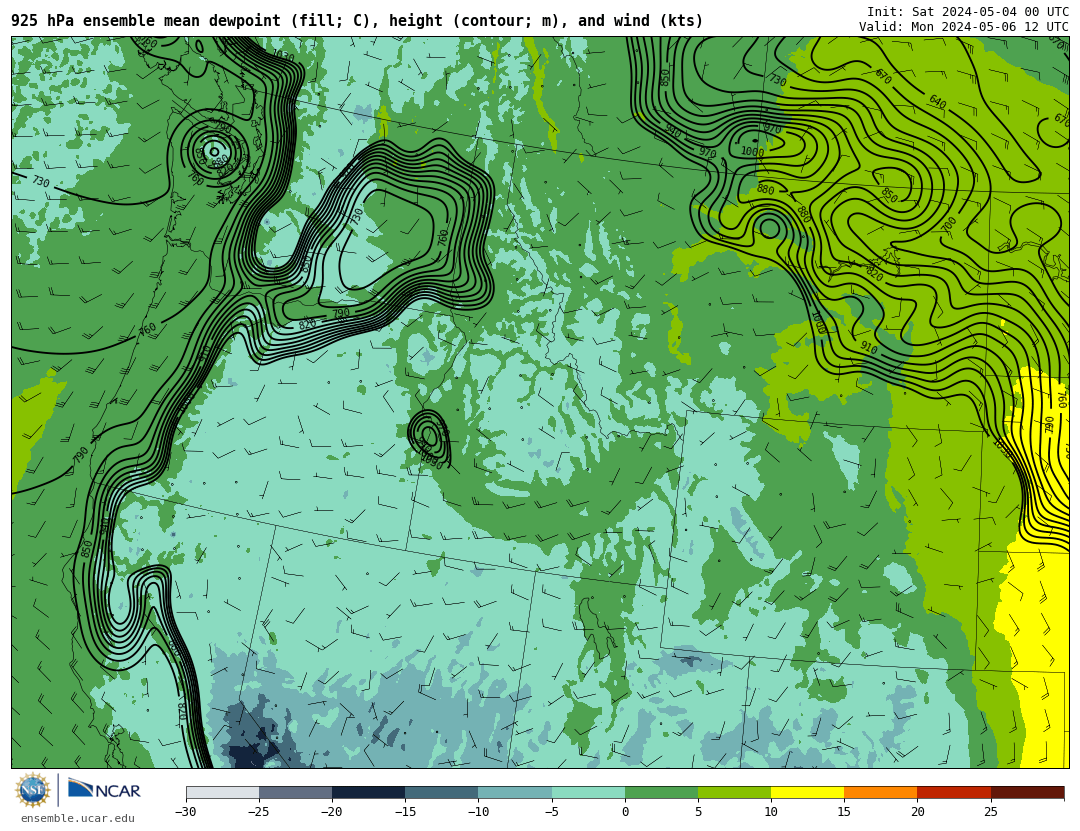Click the '700' height contour label
1080x831 pixels.
[x=949, y=225]
